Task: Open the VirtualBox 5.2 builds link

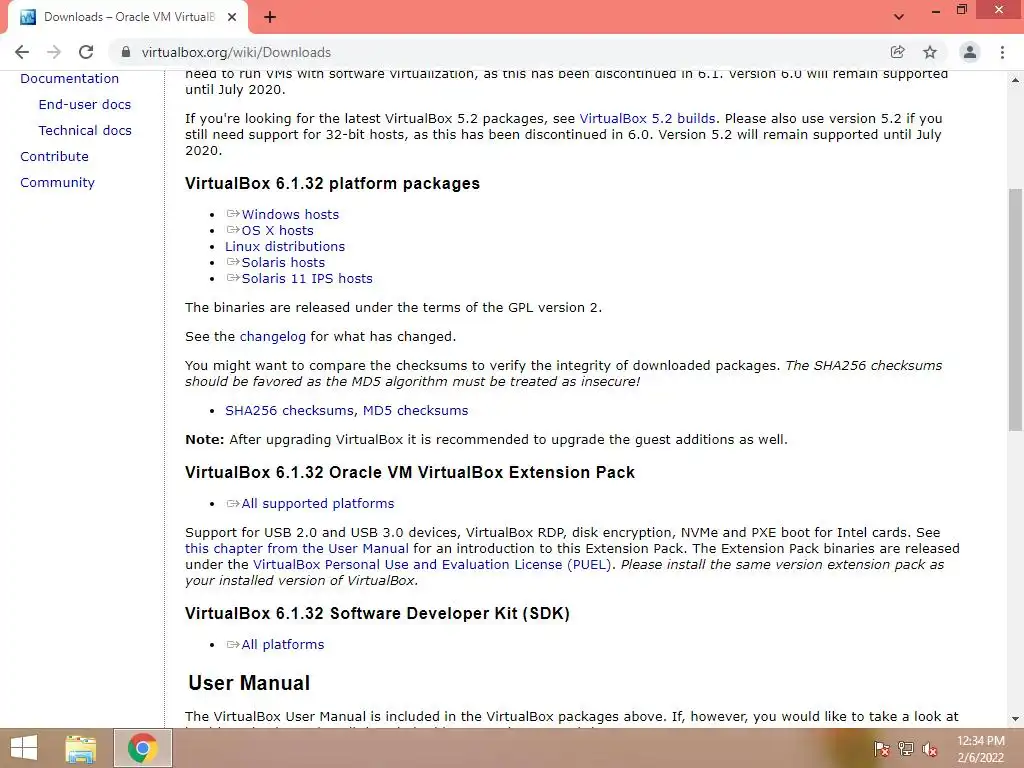Action: click(647, 119)
